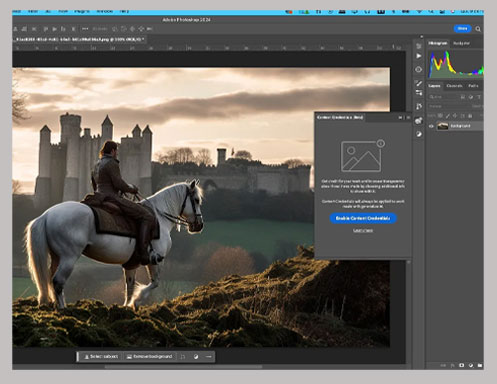Viewport: 497px width, 384px height.
Task: Select the Background layer name
Action: [x=460, y=126]
